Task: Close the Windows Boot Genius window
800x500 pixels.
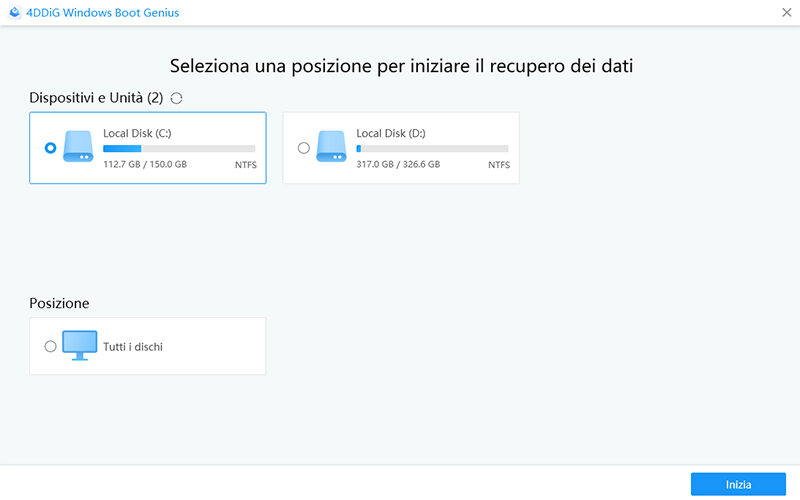Action: point(786,13)
